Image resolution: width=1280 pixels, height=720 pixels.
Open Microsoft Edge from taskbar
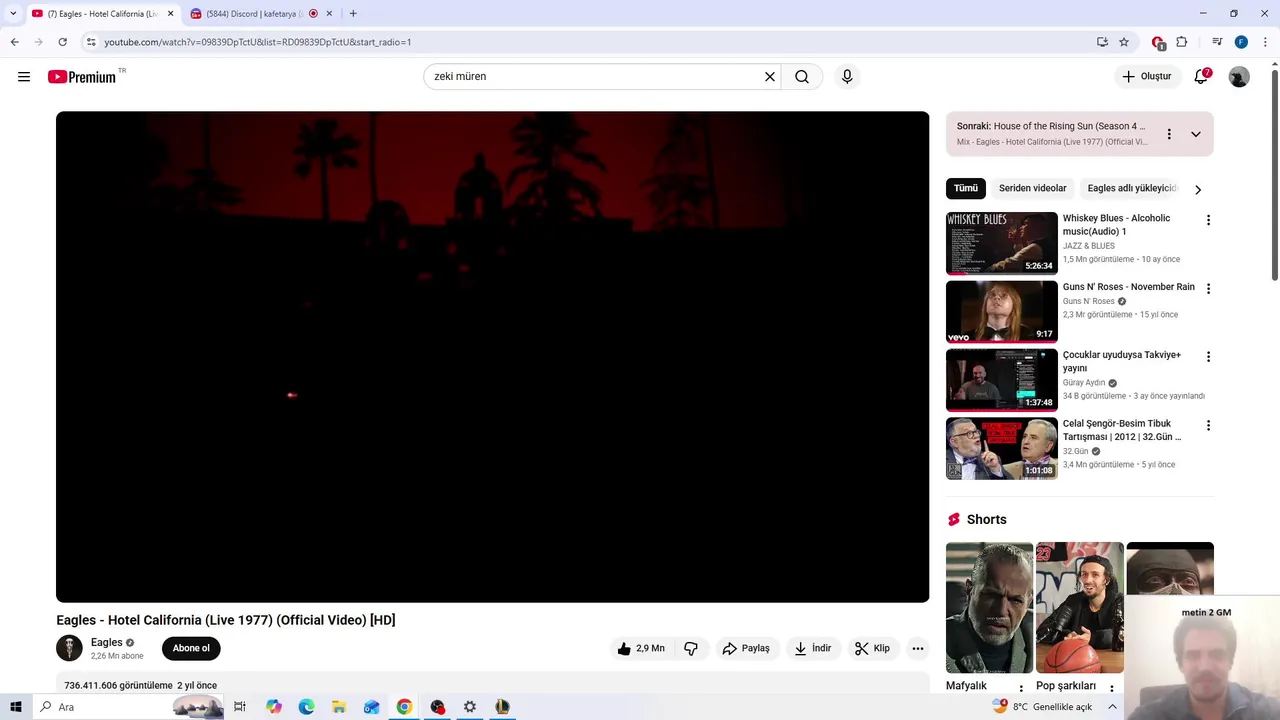(306, 707)
